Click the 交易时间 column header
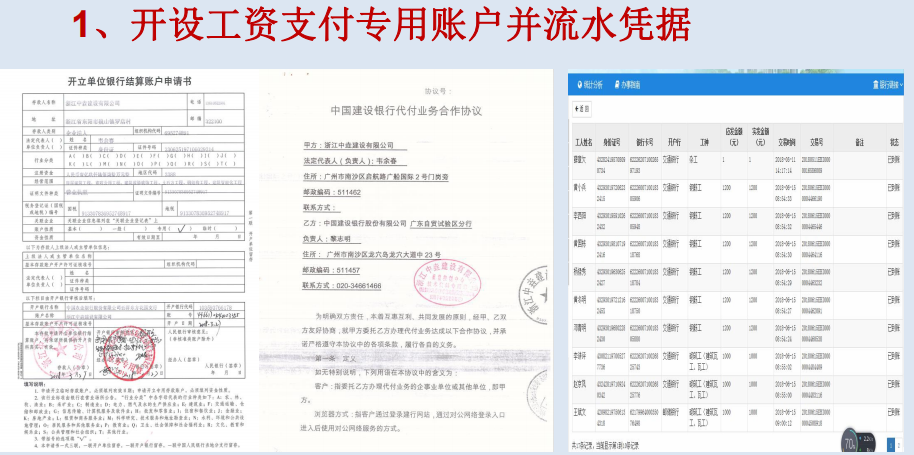Viewport: 914px width, 455px height. tap(786, 142)
